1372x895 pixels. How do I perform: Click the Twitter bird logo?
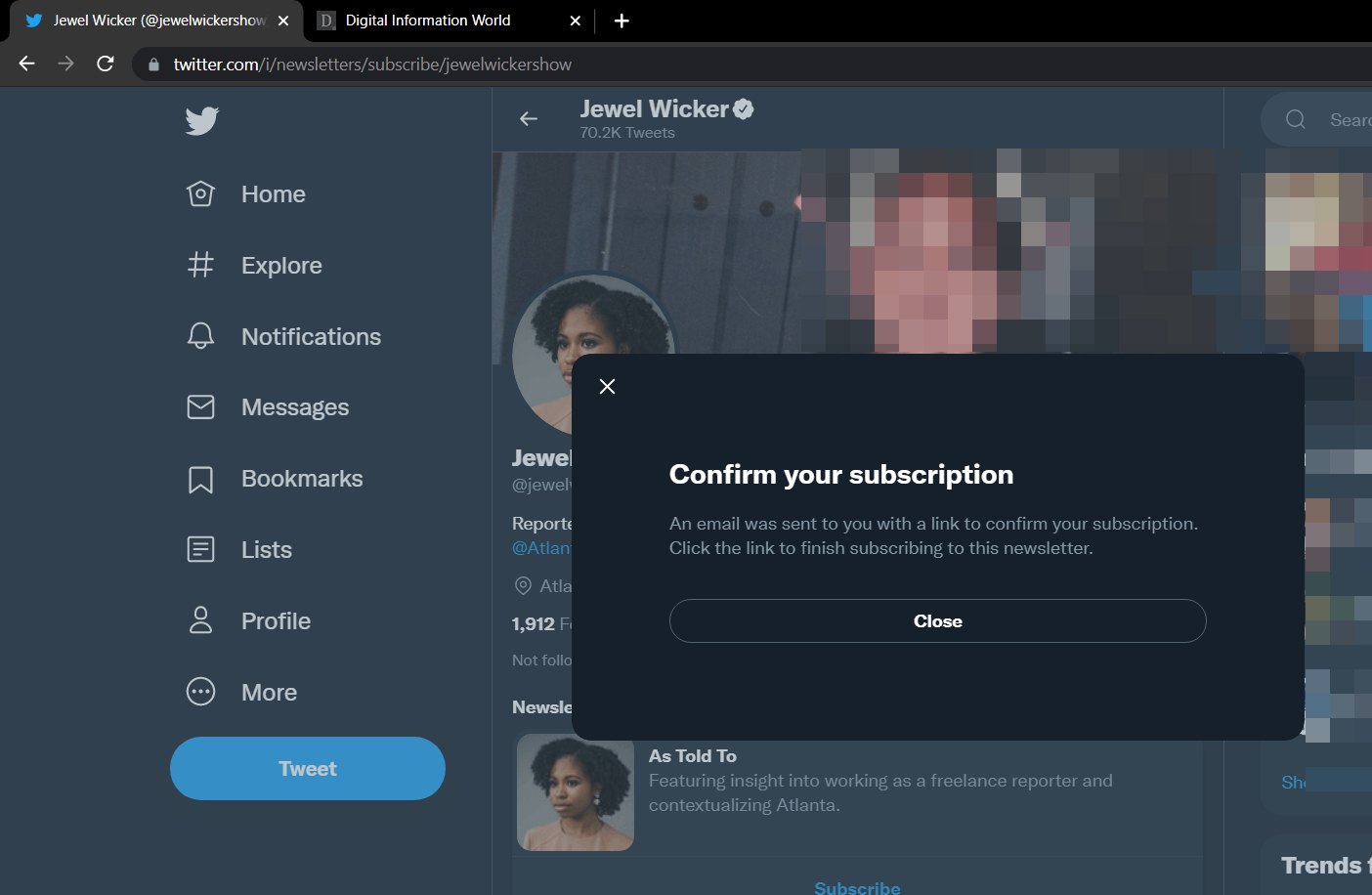coord(201,120)
